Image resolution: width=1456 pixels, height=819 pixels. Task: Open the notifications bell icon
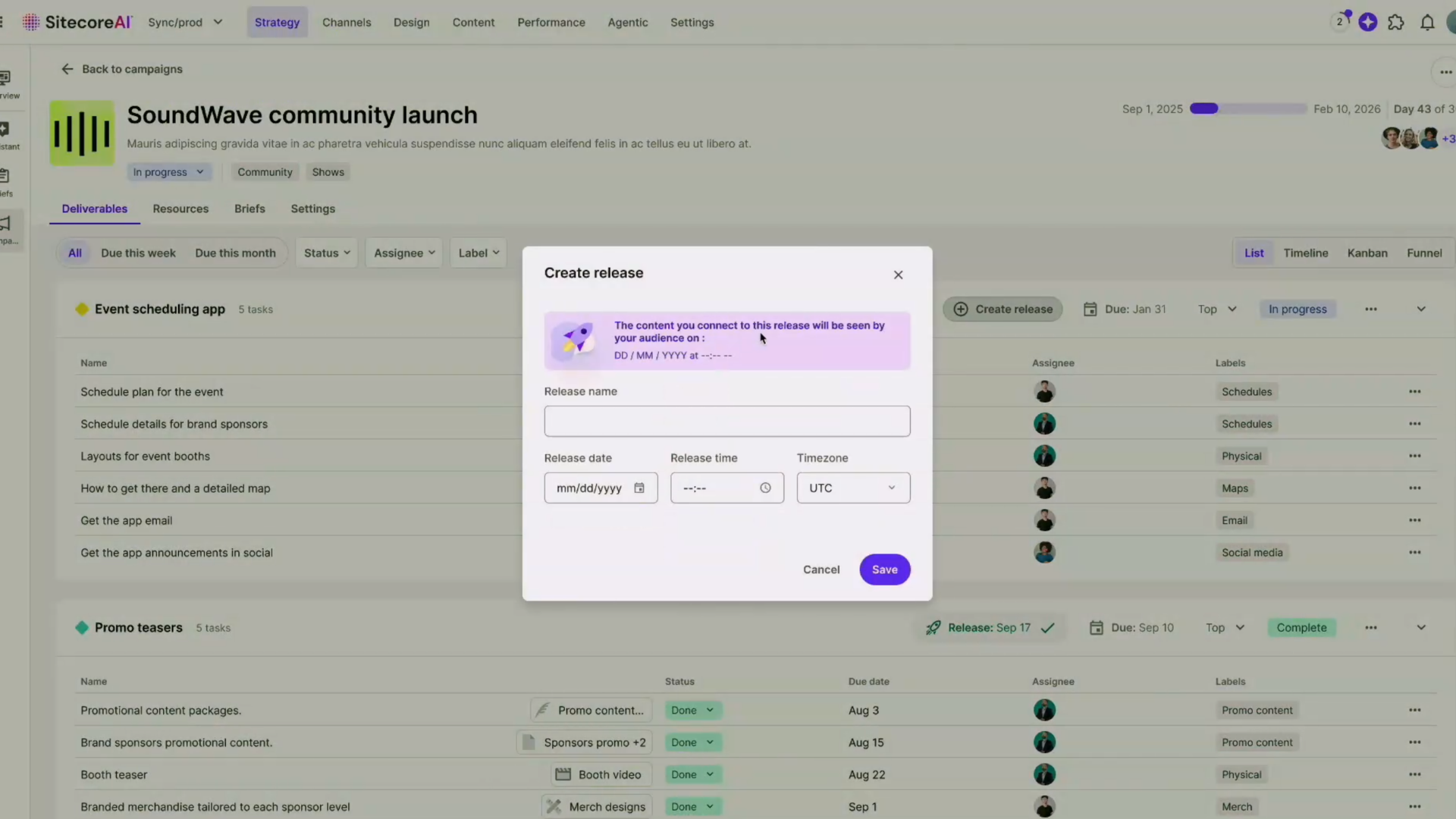(1427, 23)
